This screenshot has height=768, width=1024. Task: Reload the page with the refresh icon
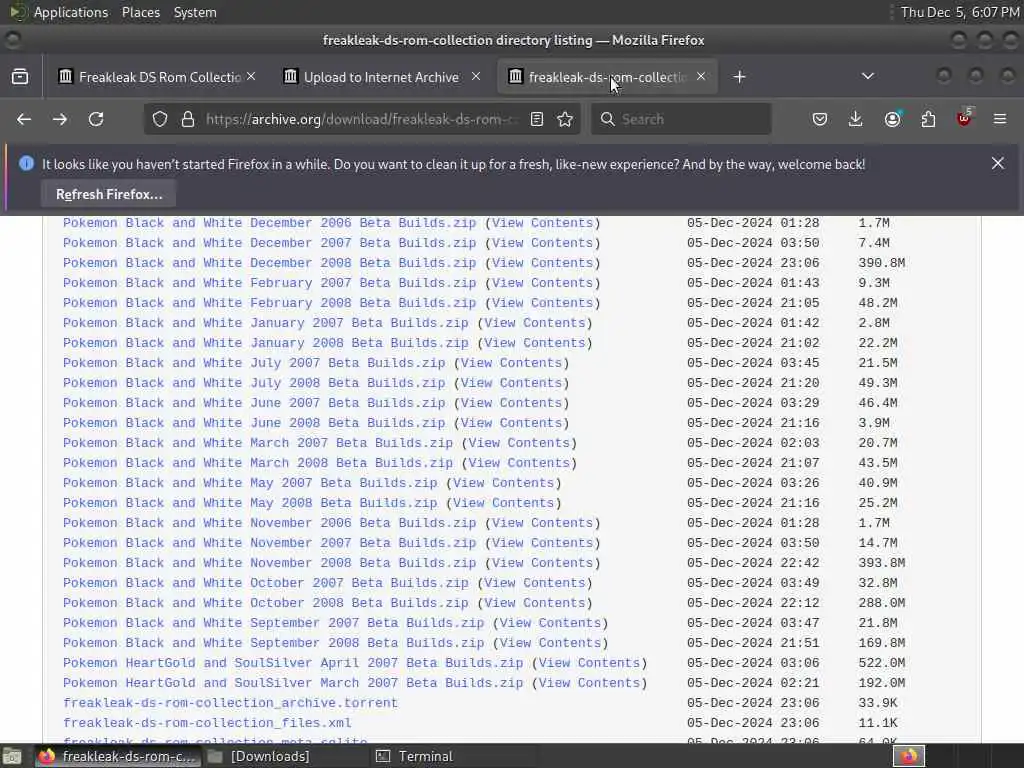pos(96,120)
